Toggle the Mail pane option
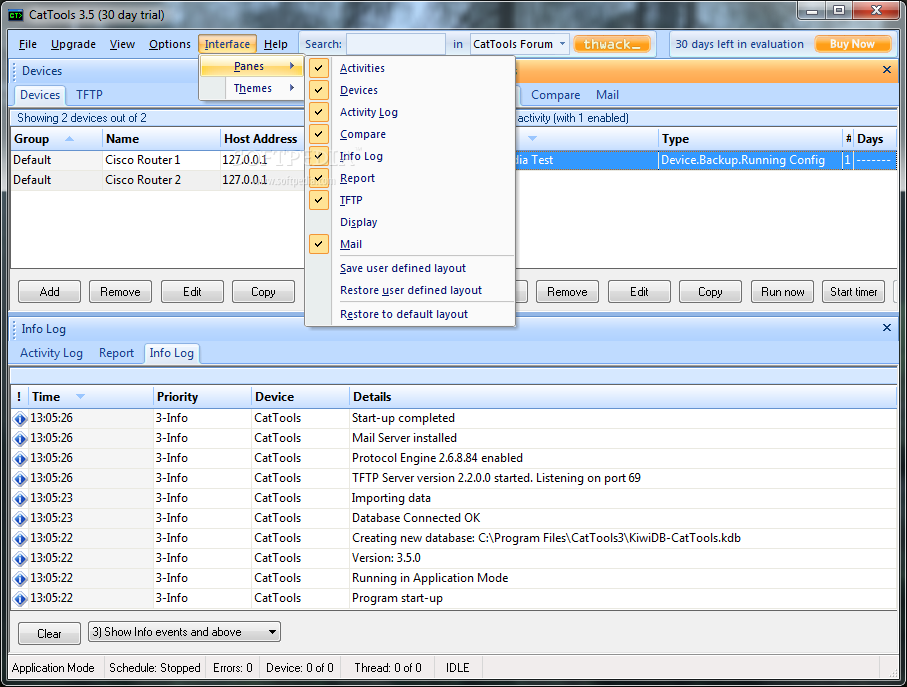Screen dimensions: 907x687 [x=319, y=244]
